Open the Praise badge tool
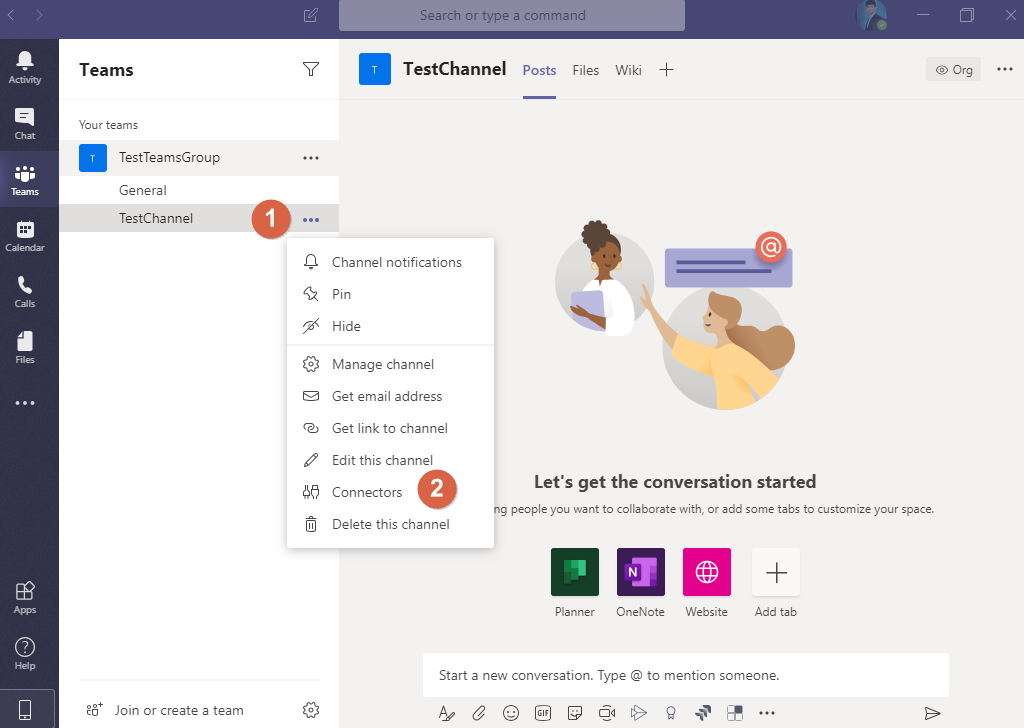Screen dimensions: 1024x728 point(671,713)
